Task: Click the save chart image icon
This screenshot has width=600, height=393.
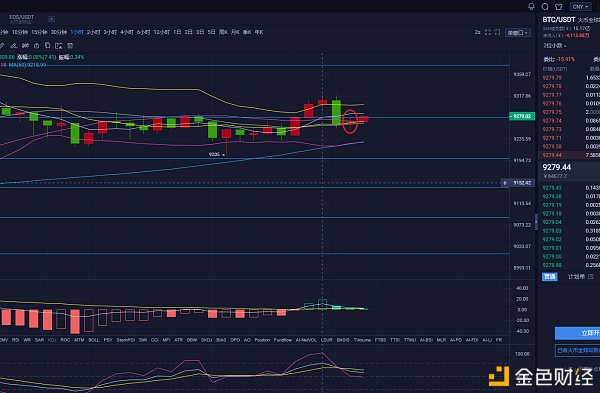Action: click(59, 46)
